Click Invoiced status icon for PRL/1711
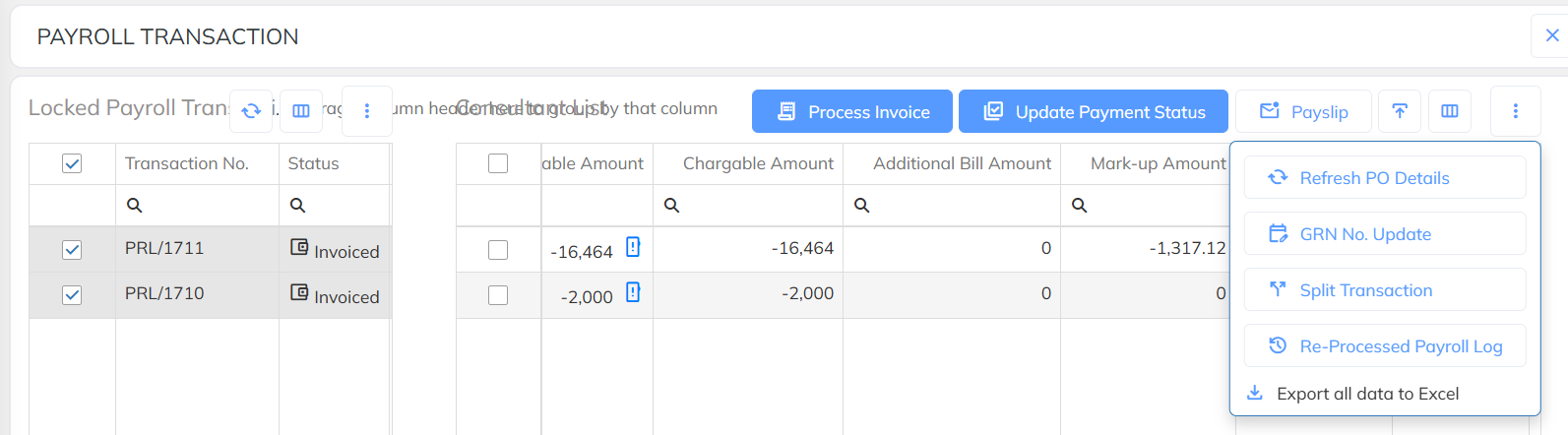 (299, 247)
